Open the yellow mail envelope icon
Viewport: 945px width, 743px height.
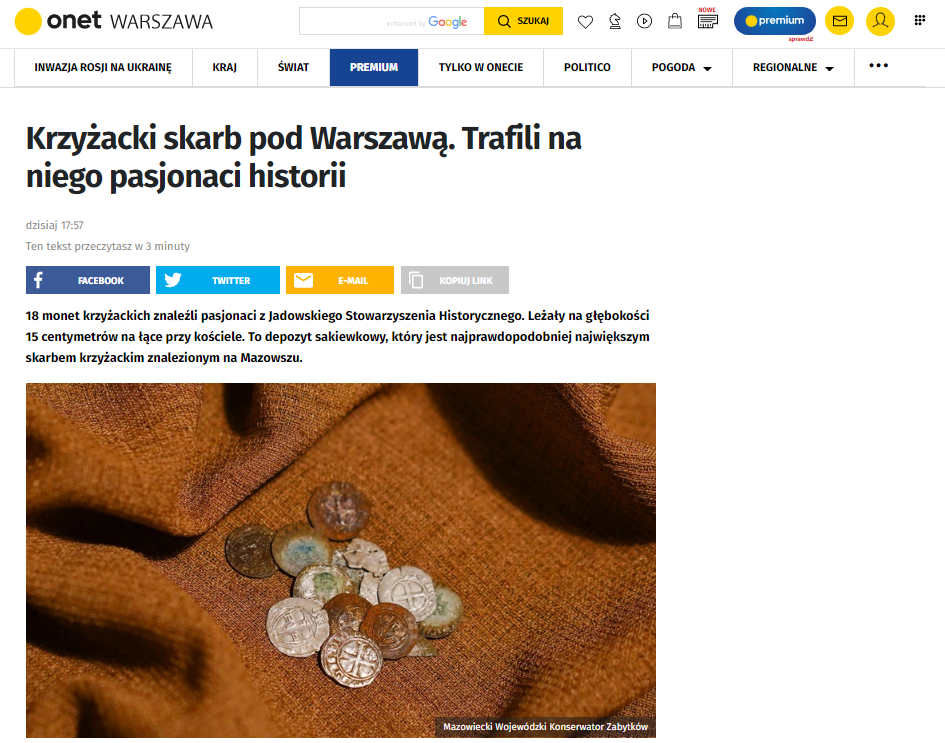point(840,21)
